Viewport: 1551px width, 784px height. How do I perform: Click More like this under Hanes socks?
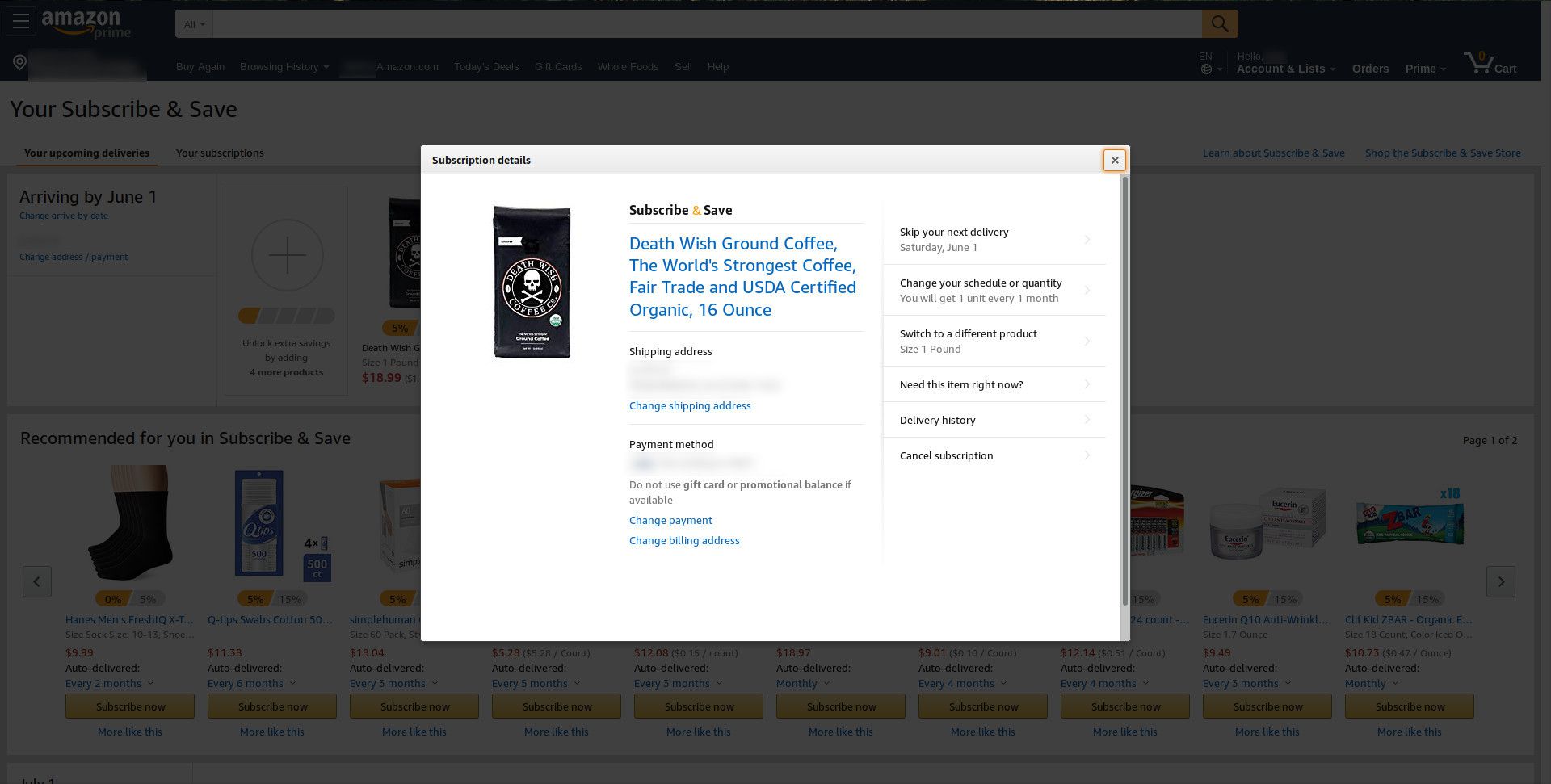(x=130, y=732)
